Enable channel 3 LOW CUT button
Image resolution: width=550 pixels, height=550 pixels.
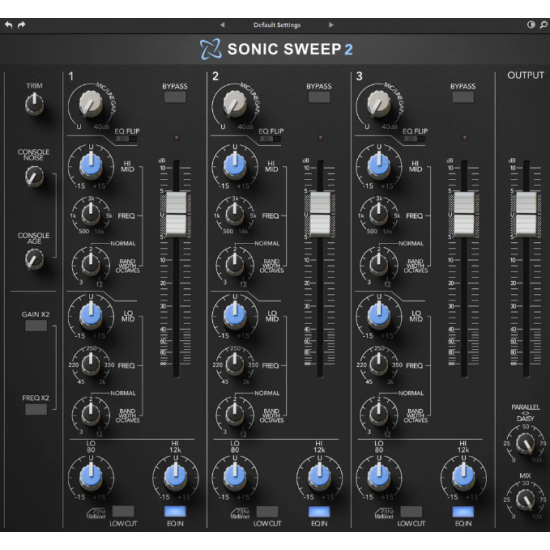(411, 512)
